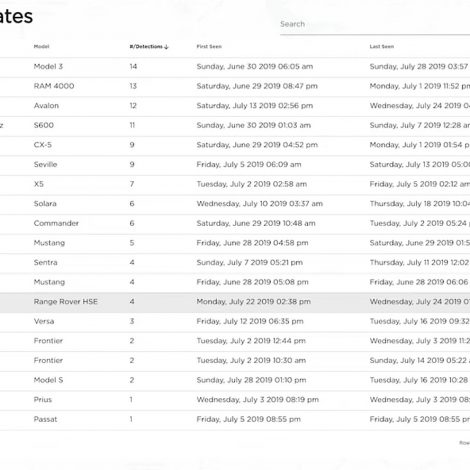
Task: Click last seen Tuesday, July 2 2019 05:24
Action: 419,223
